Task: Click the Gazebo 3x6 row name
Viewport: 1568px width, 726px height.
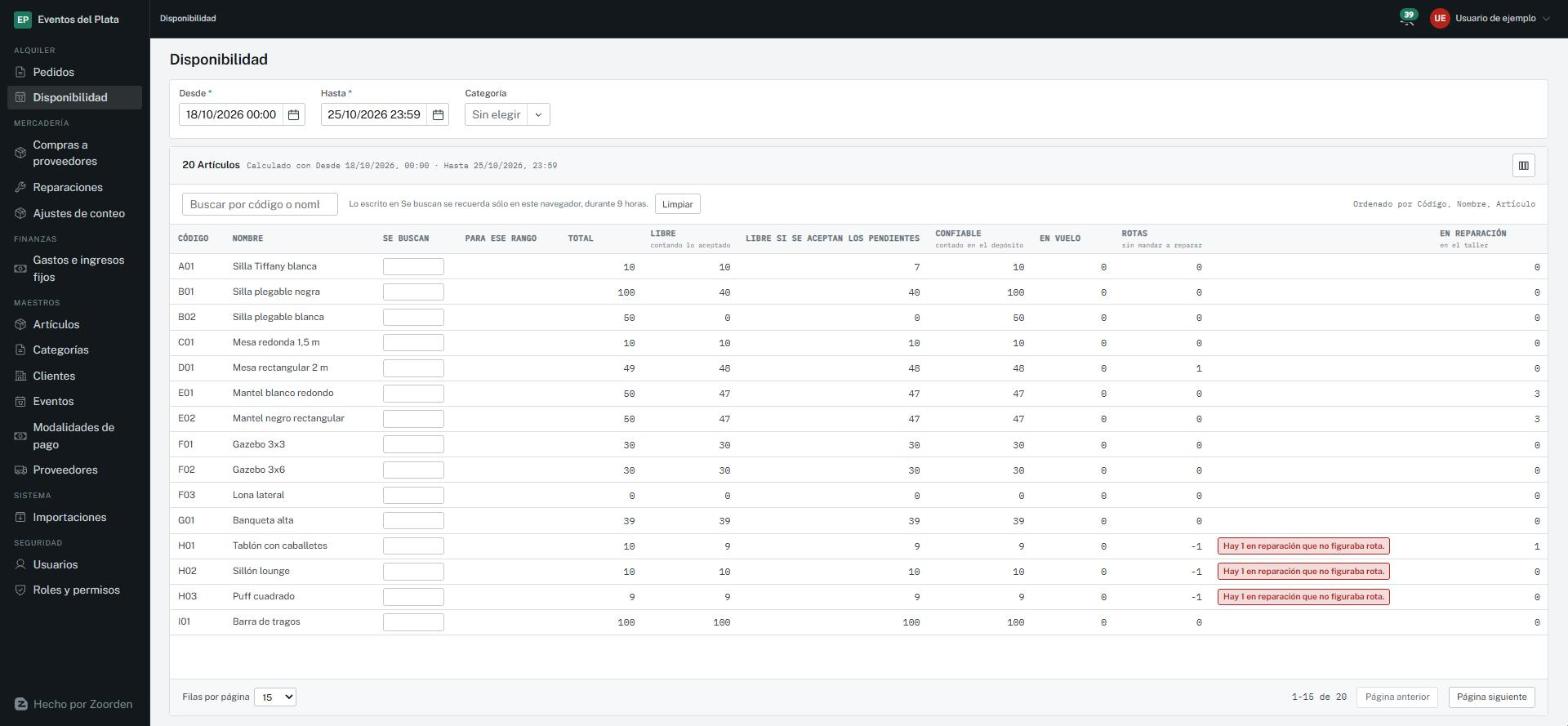Action: (259, 469)
